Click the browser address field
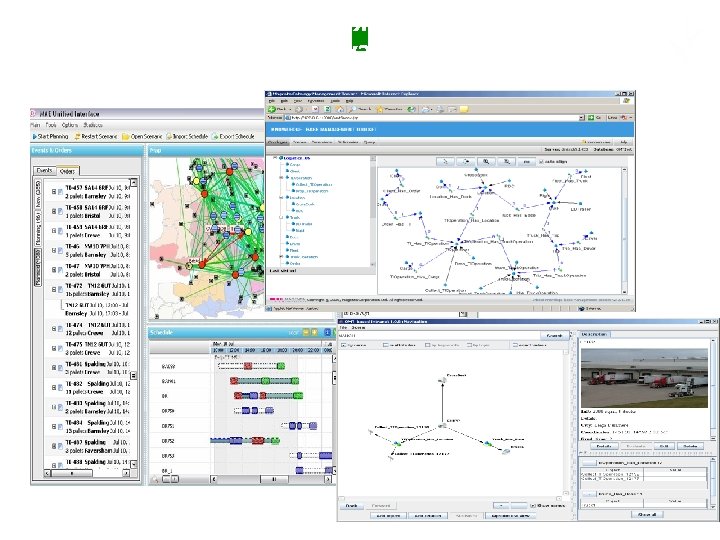Screen dimensions: 720x540 (x=432, y=118)
